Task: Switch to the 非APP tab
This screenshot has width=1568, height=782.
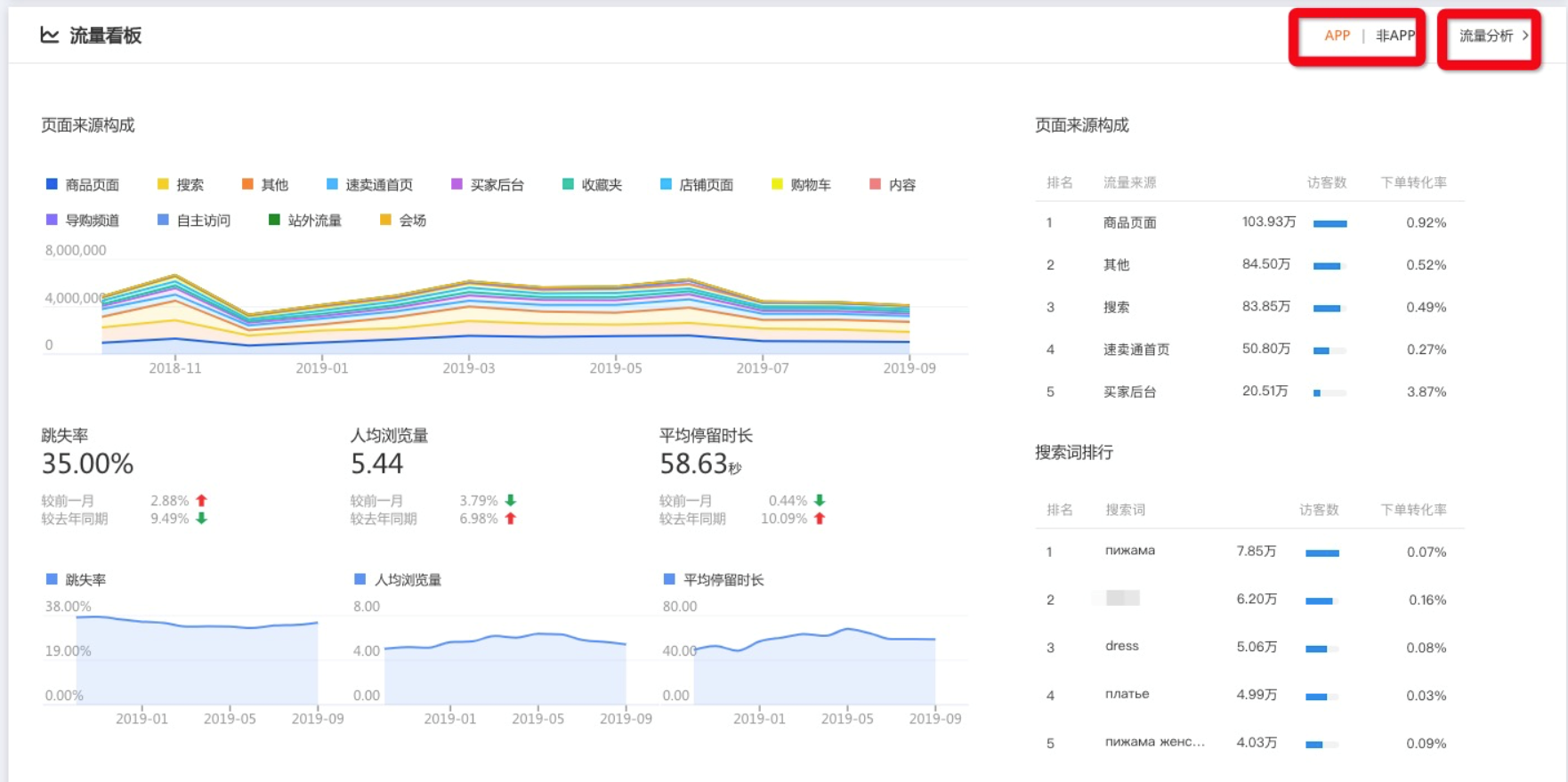Action: click(1394, 36)
